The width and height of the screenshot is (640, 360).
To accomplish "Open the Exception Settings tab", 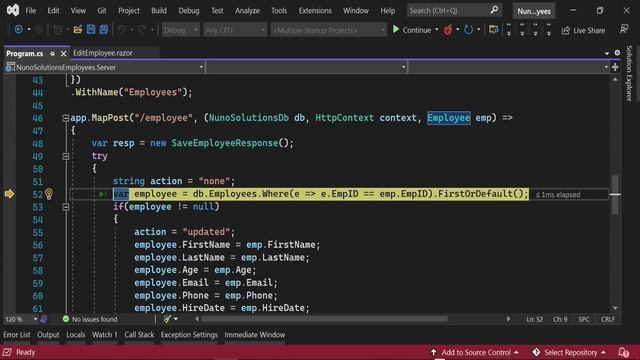I will 189,335.
